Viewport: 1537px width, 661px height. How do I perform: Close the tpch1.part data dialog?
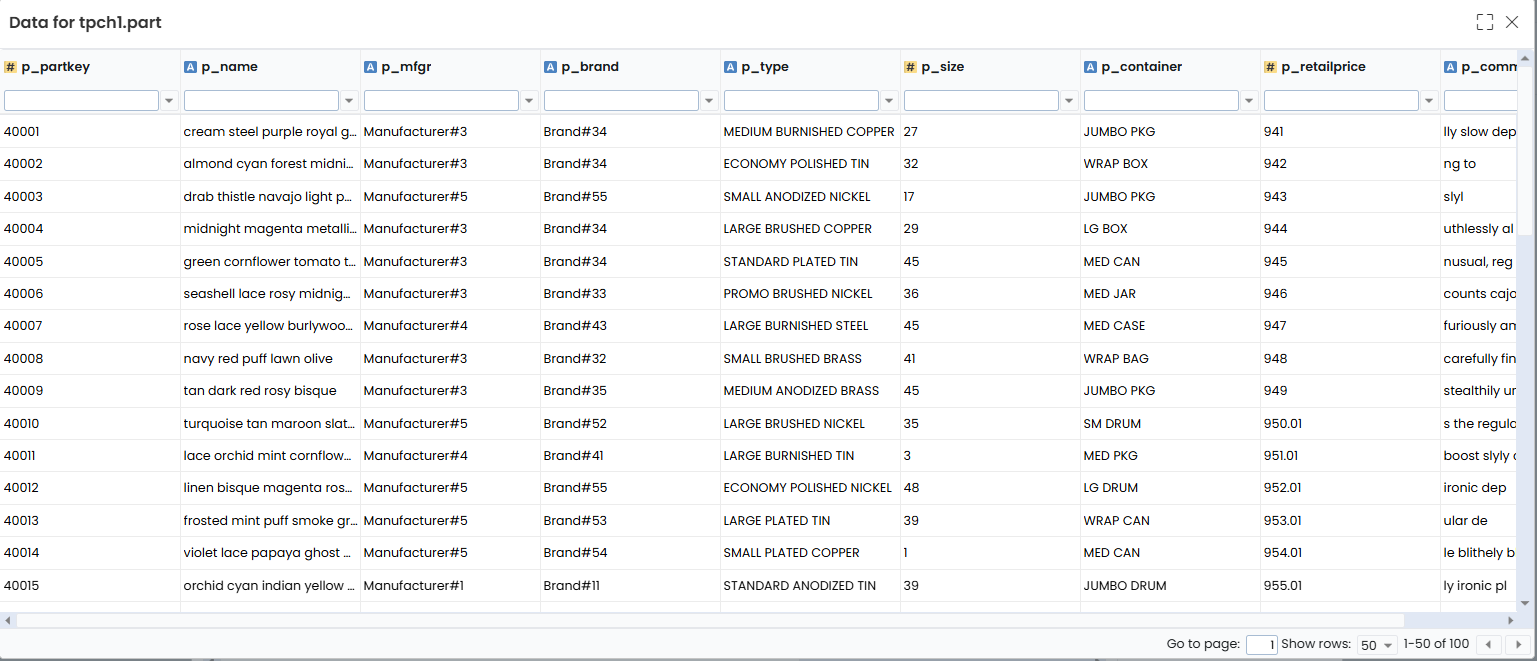[1512, 22]
